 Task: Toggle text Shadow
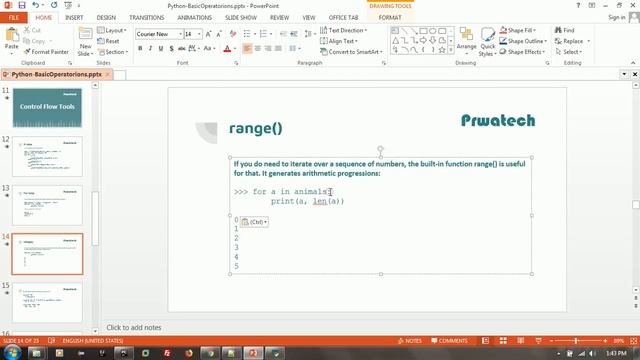[x=171, y=49]
